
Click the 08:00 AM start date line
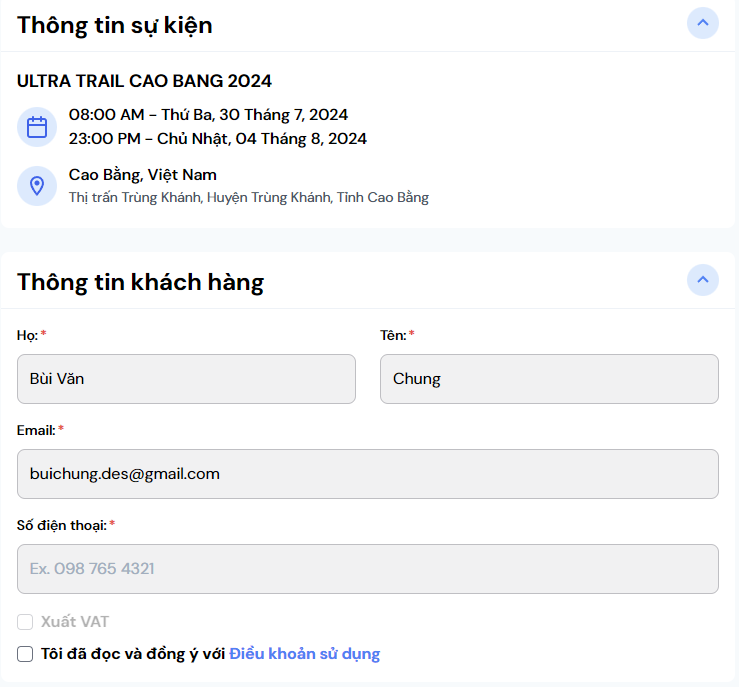tap(208, 115)
